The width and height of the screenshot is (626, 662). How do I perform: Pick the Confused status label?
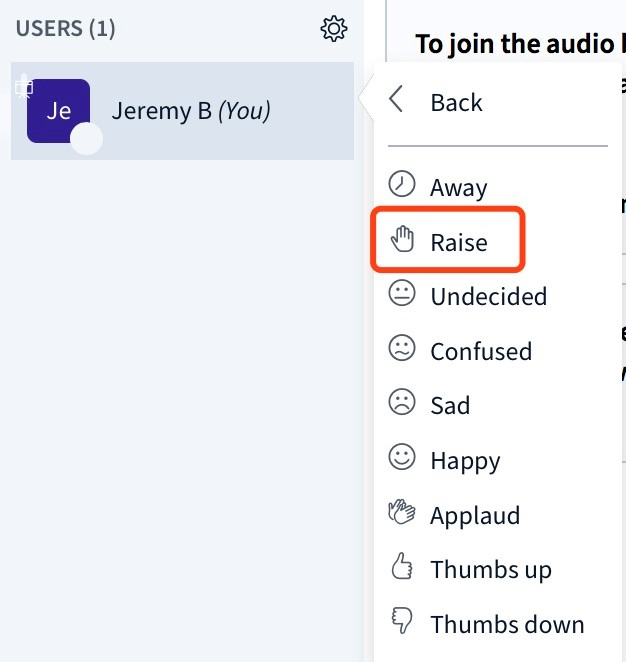(x=481, y=351)
